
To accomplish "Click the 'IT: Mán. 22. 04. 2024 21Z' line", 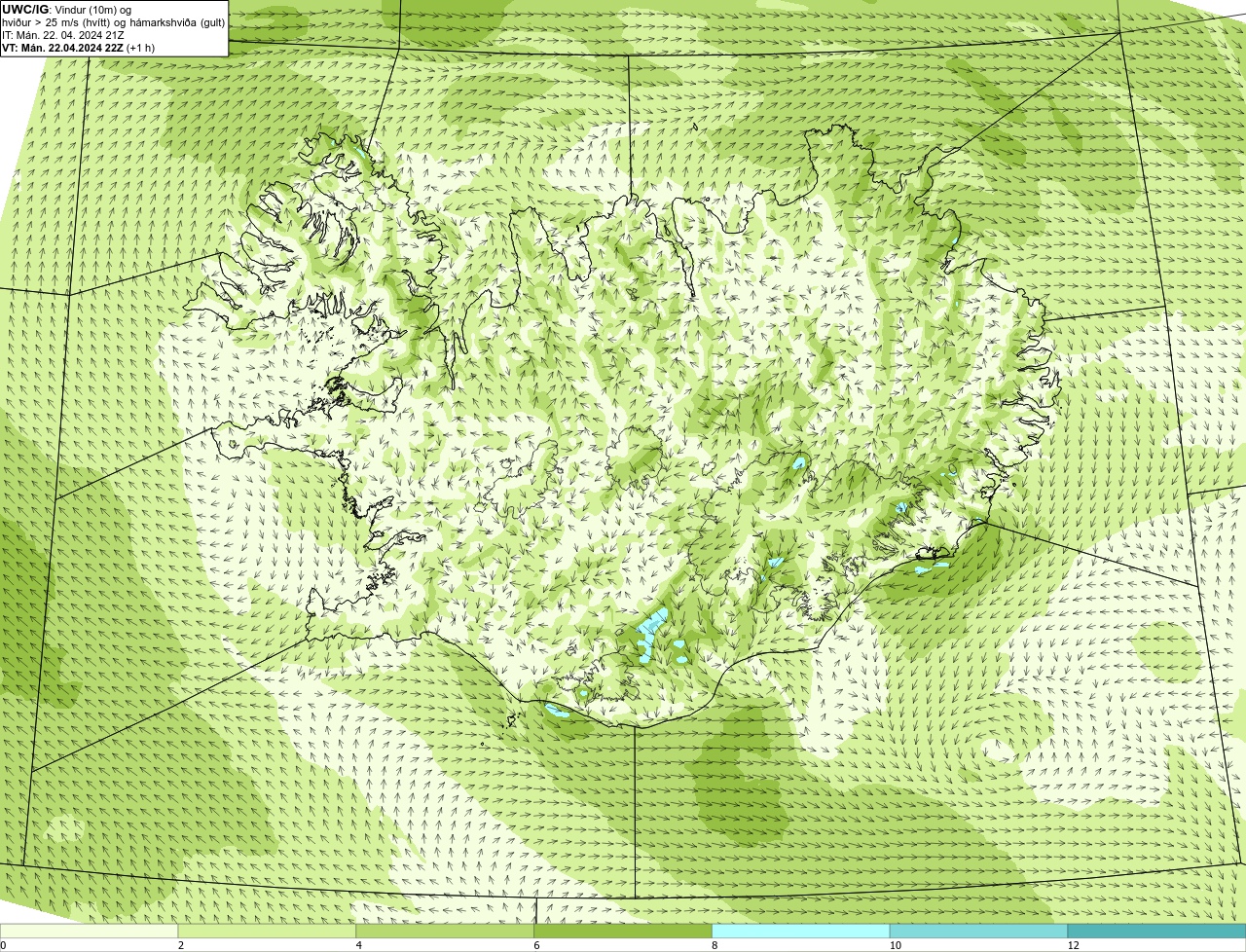I will pyautogui.click(x=63, y=35).
